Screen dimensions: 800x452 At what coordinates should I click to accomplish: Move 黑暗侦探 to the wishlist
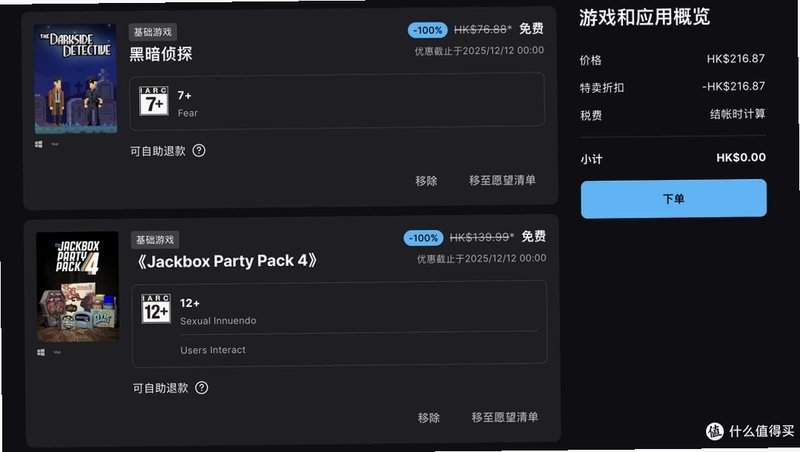tap(502, 180)
